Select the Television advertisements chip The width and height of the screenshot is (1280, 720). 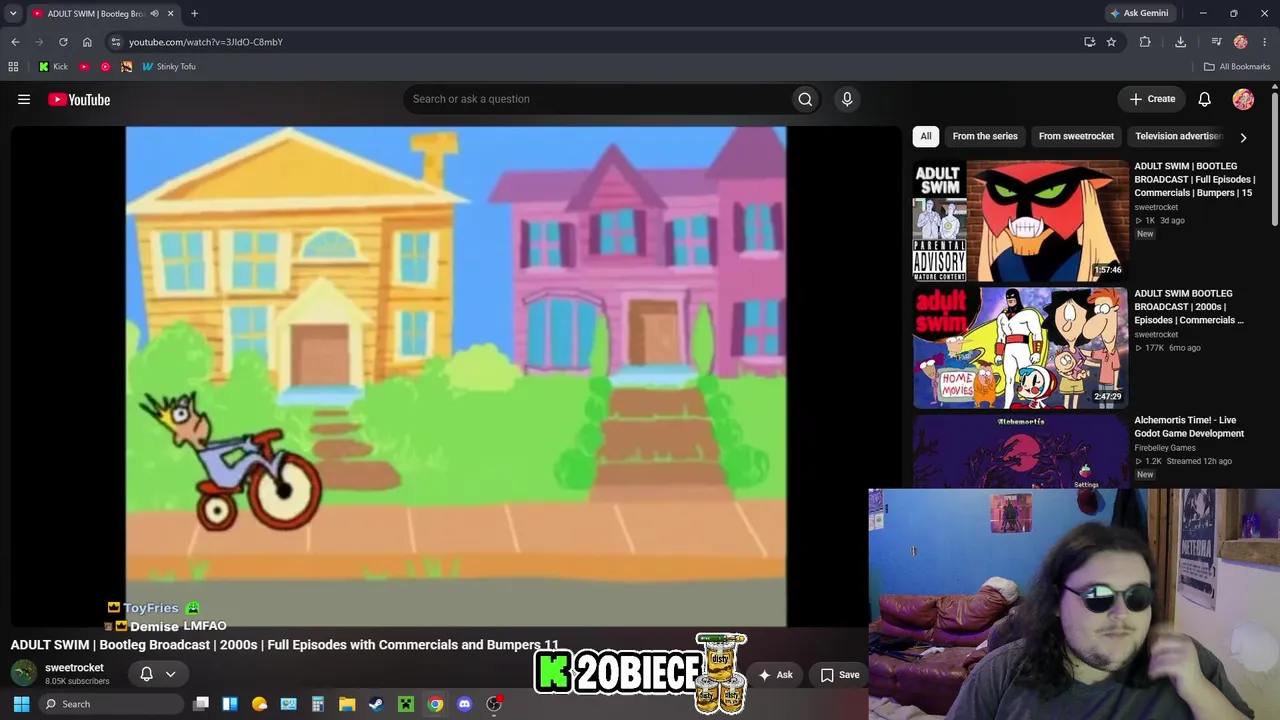click(x=1178, y=136)
